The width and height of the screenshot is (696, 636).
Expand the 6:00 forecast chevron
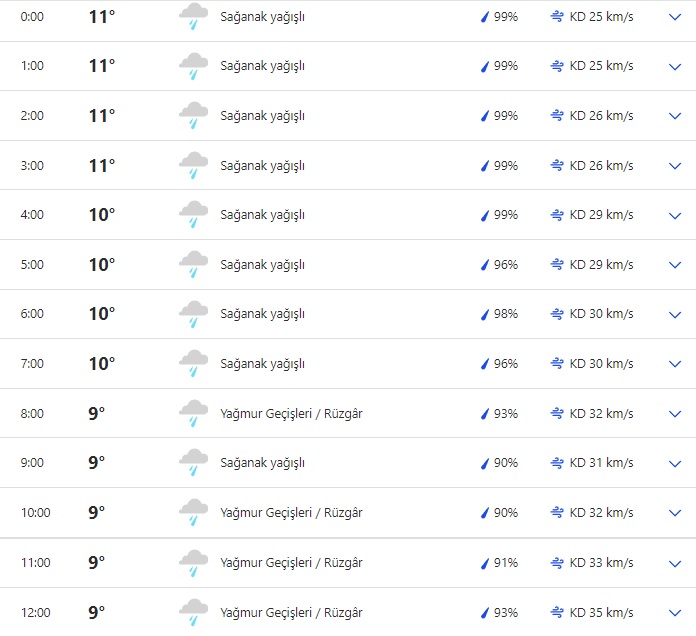click(x=674, y=315)
